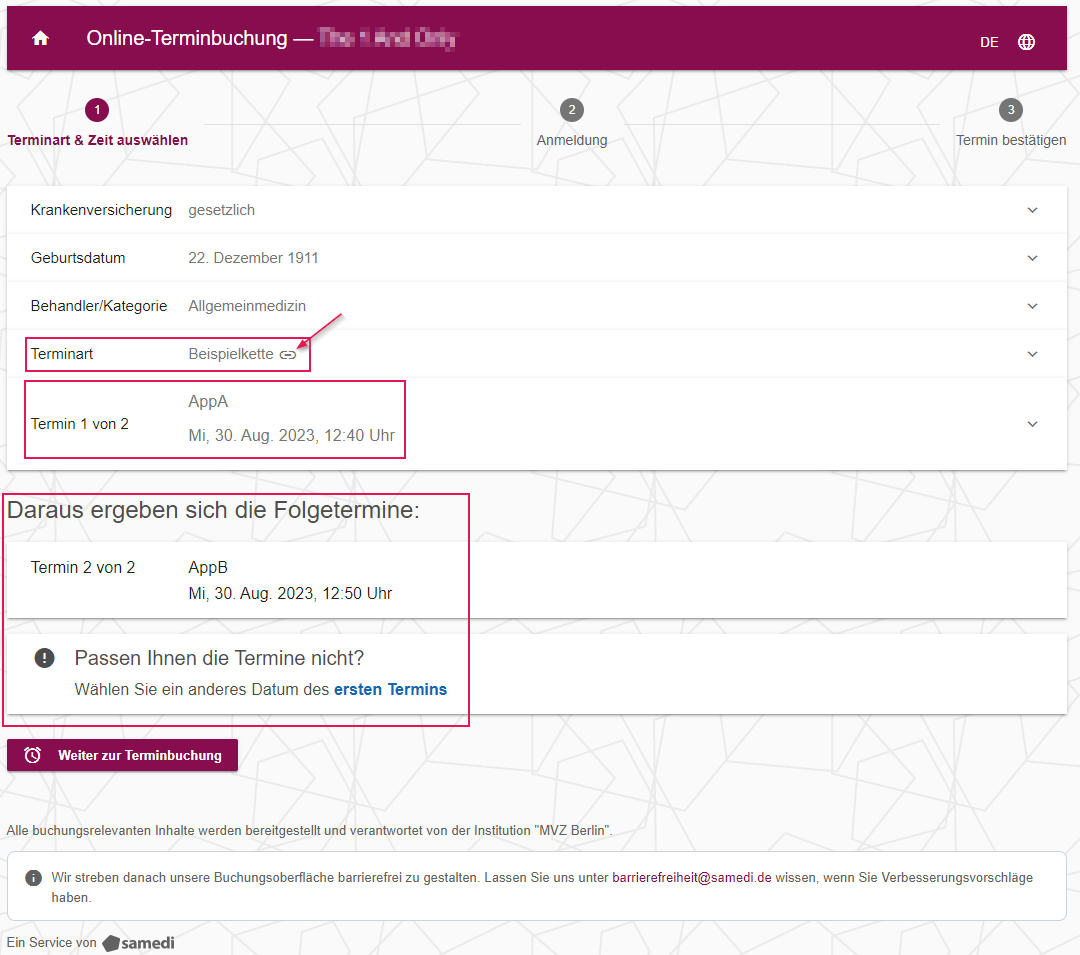This screenshot has width=1080, height=955.
Task: Expand the Terminart row chevron
Action: 1032,354
